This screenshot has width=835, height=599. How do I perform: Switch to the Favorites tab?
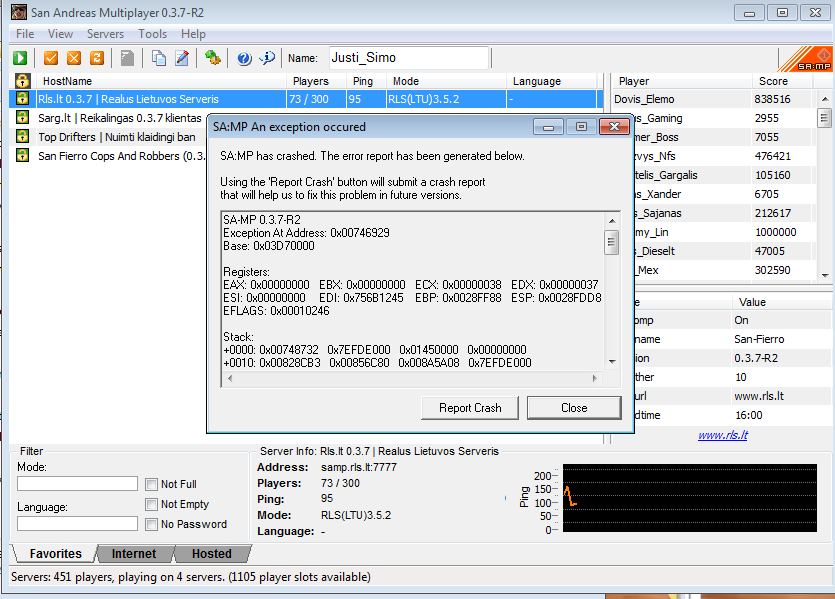55,554
